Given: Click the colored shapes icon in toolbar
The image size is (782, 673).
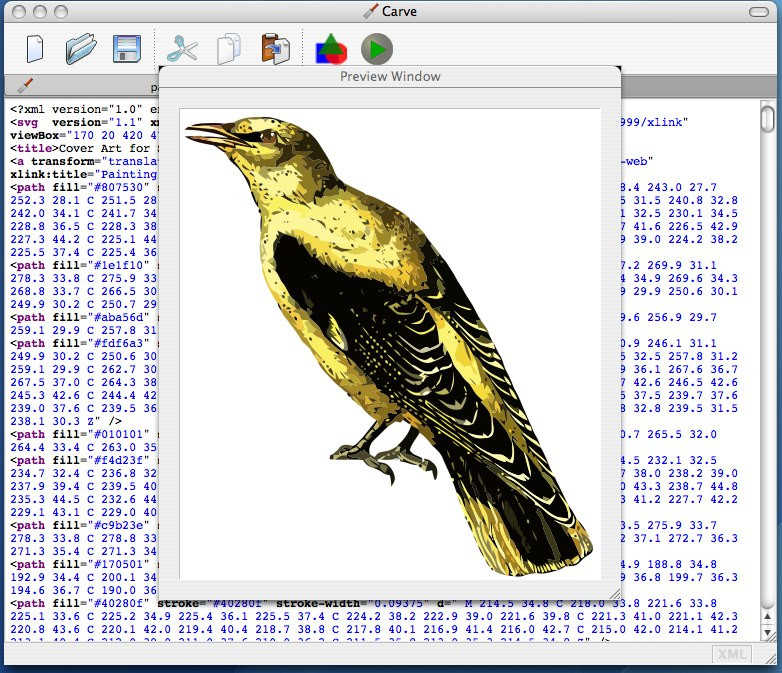Looking at the screenshot, I should (x=331, y=49).
